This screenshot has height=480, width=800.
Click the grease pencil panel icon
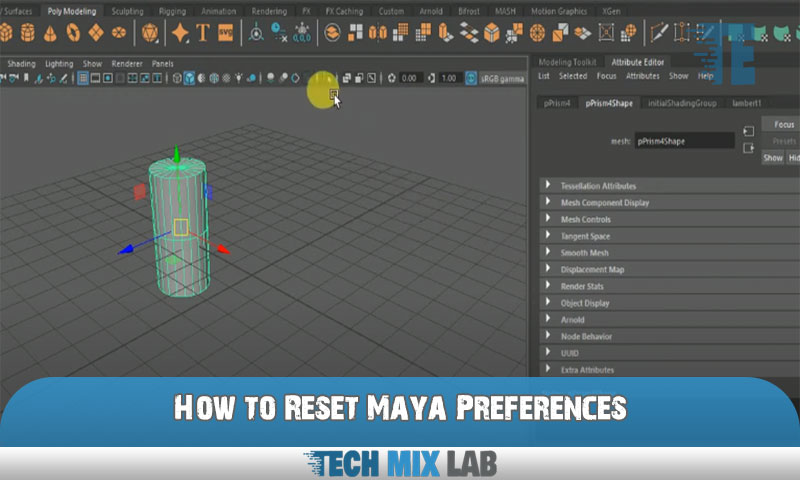tap(63, 79)
